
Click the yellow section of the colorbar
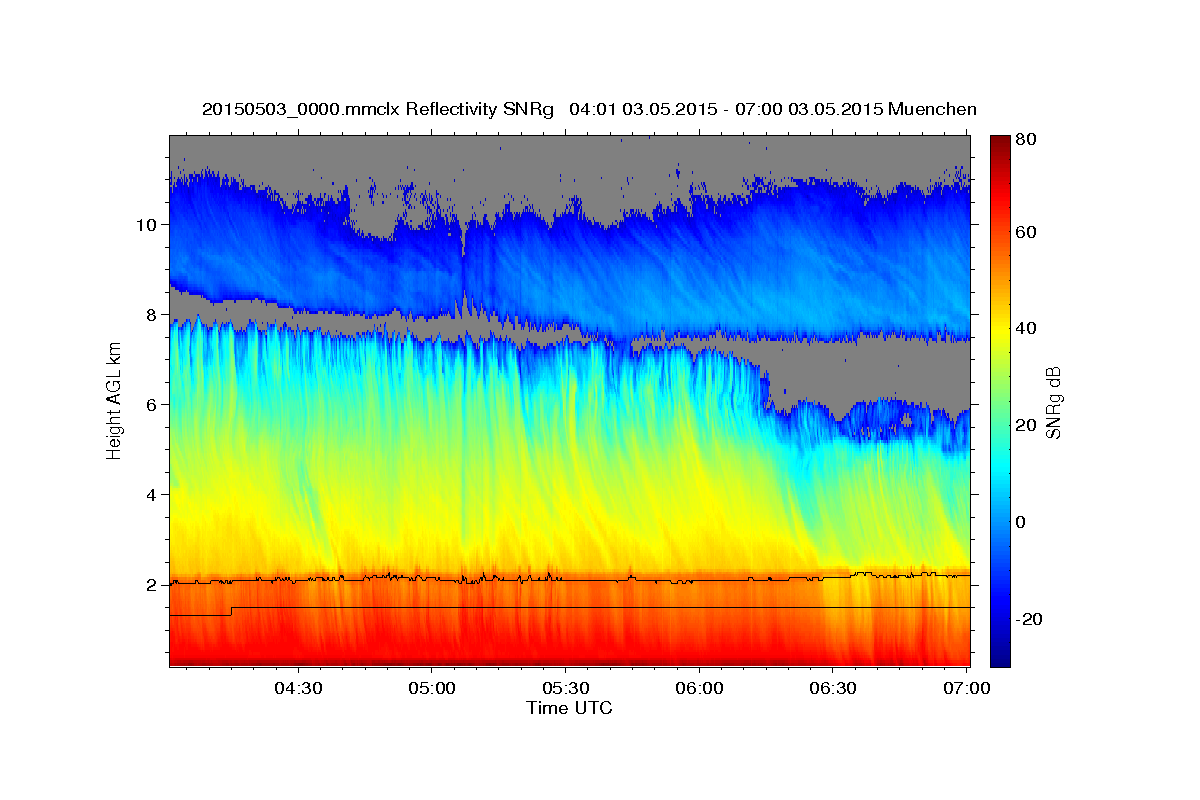pos(999,330)
